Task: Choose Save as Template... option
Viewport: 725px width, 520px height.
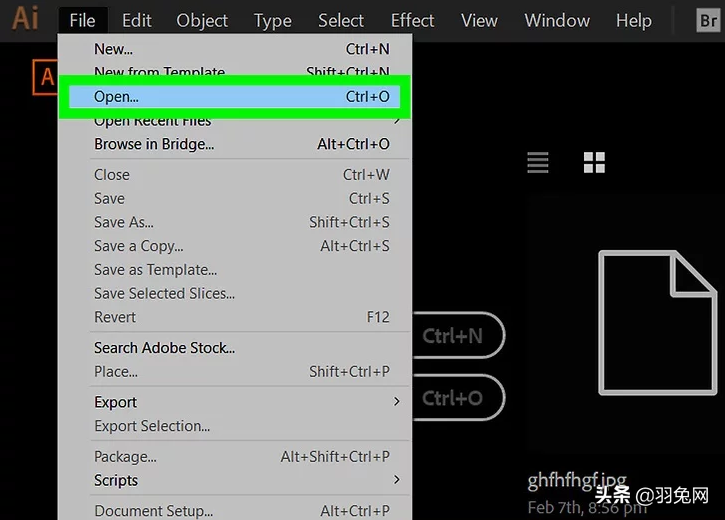Action: pyautogui.click(x=235, y=269)
